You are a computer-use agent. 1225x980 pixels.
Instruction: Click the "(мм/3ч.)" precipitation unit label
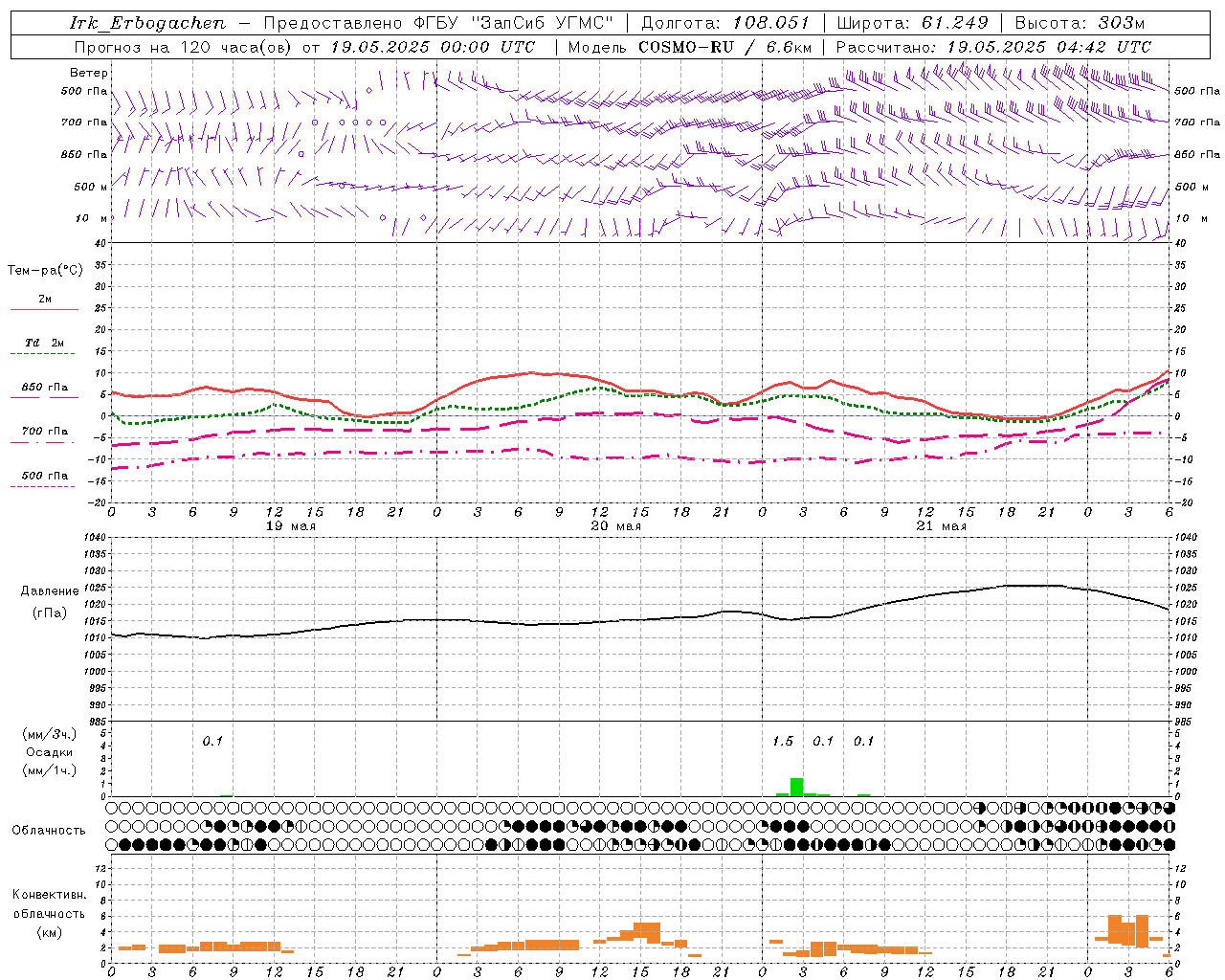coord(50,734)
